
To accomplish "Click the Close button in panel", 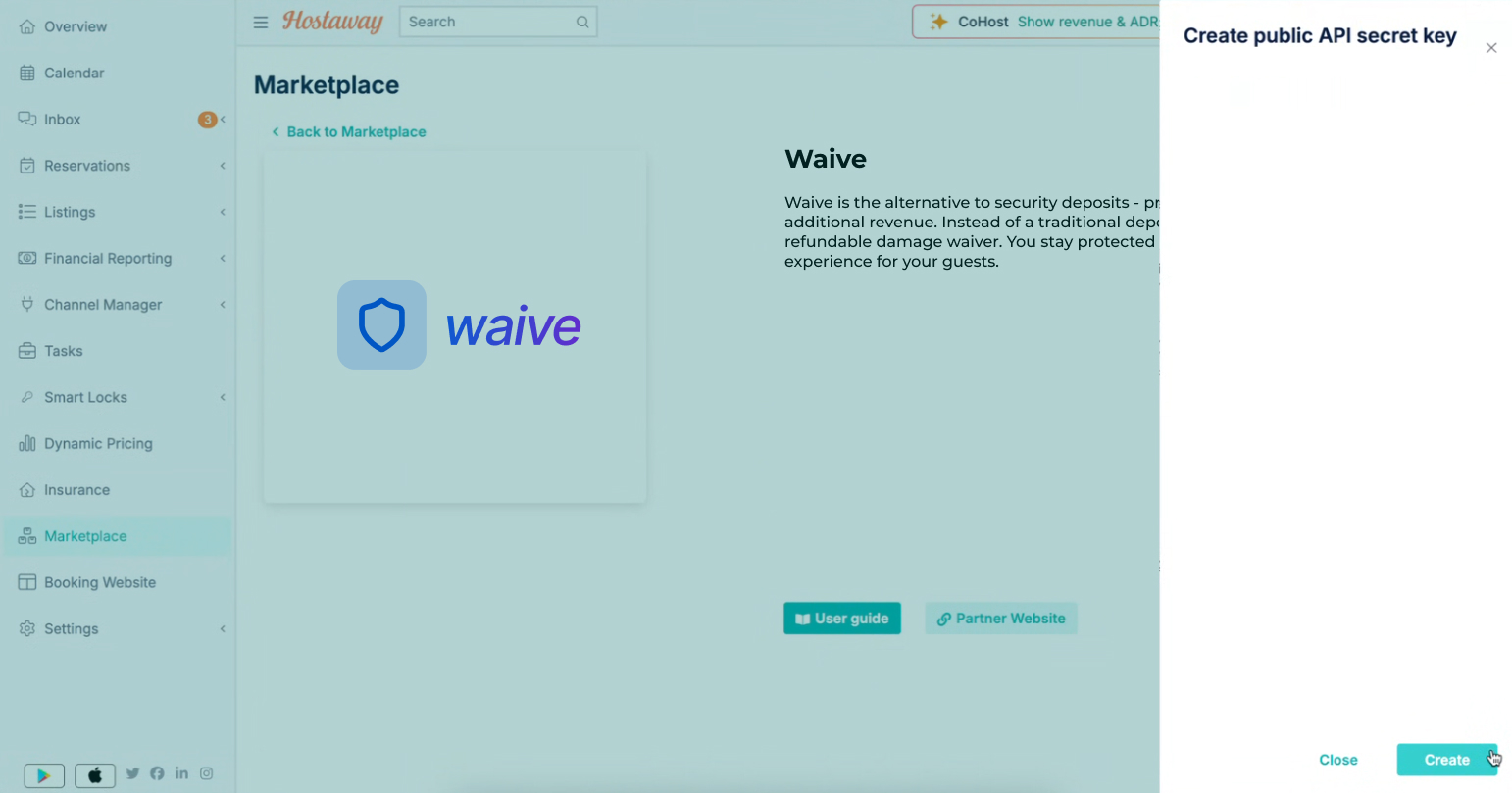I will click(1338, 760).
